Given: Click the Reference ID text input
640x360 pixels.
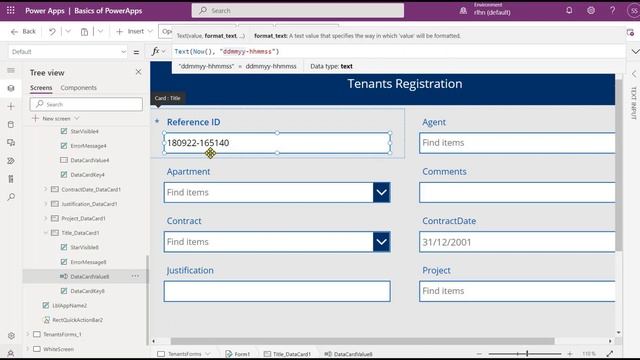Looking at the screenshot, I should click(x=277, y=143).
